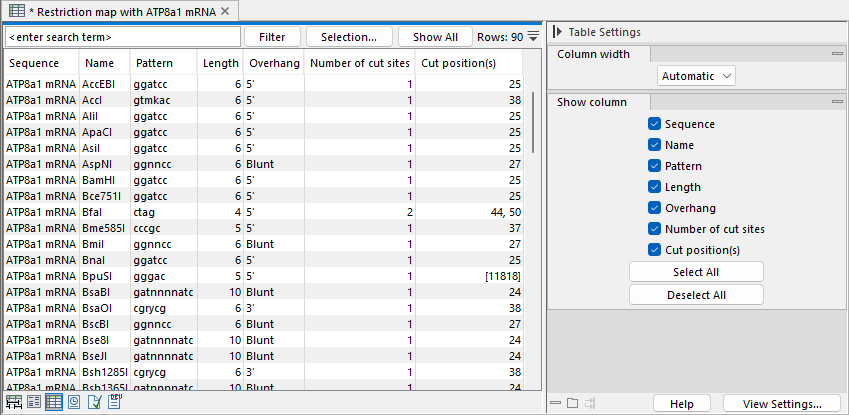Click the document with green checkmark icon
The height and width of the screenshot is (415, 849).
(94, 402)
